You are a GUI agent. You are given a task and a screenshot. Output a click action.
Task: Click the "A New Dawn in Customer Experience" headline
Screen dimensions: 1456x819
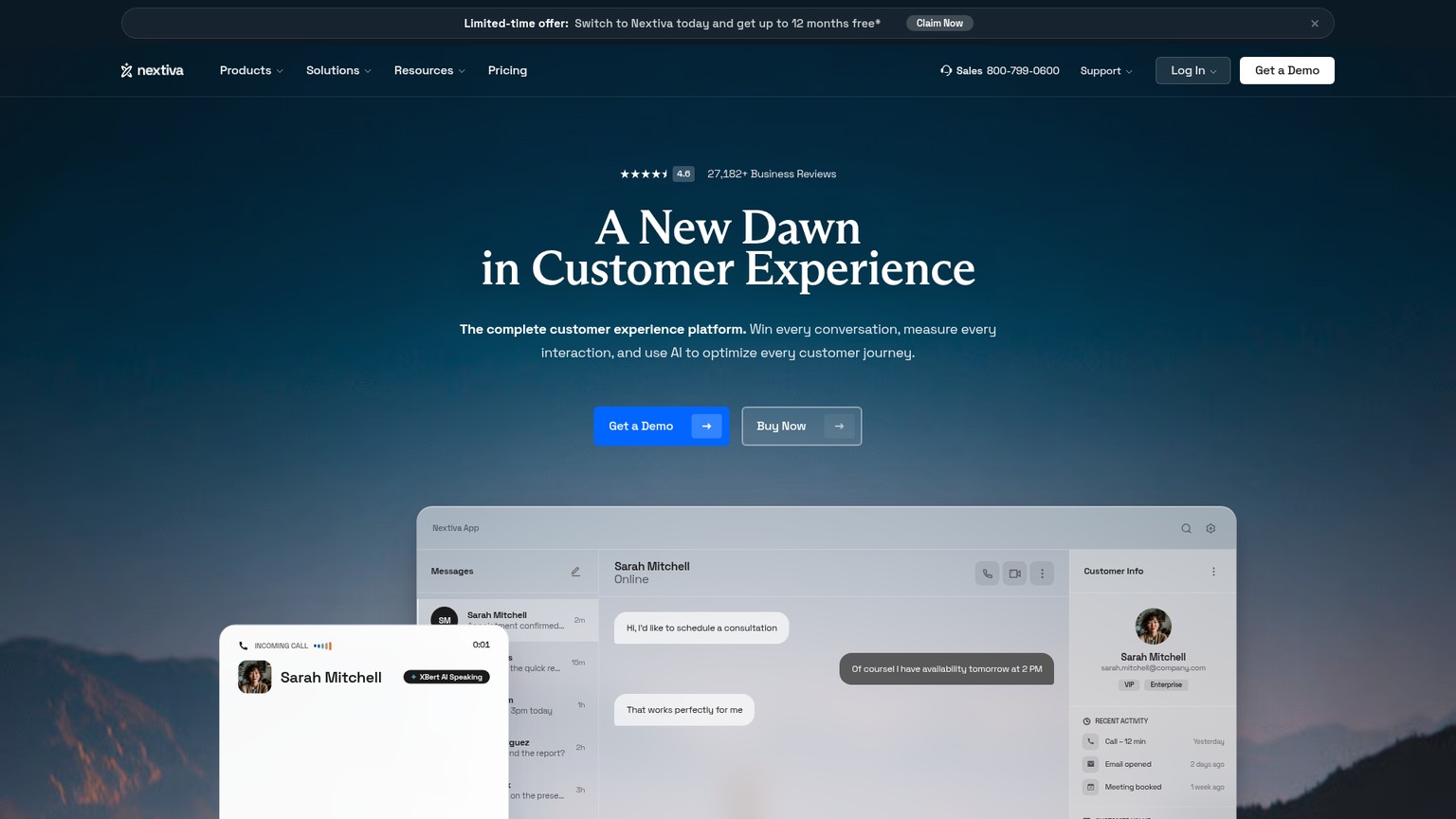[x=728, y=248]
